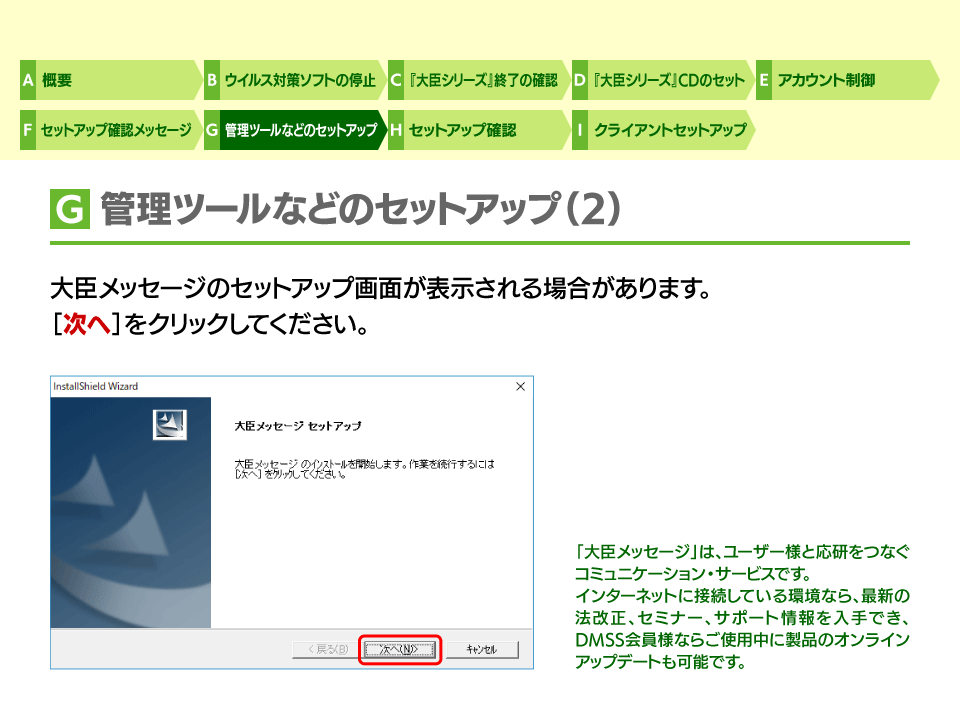
Task: Click the 大臣メッセージ セットアップ heading in wizard
Action: pos(298,426)
